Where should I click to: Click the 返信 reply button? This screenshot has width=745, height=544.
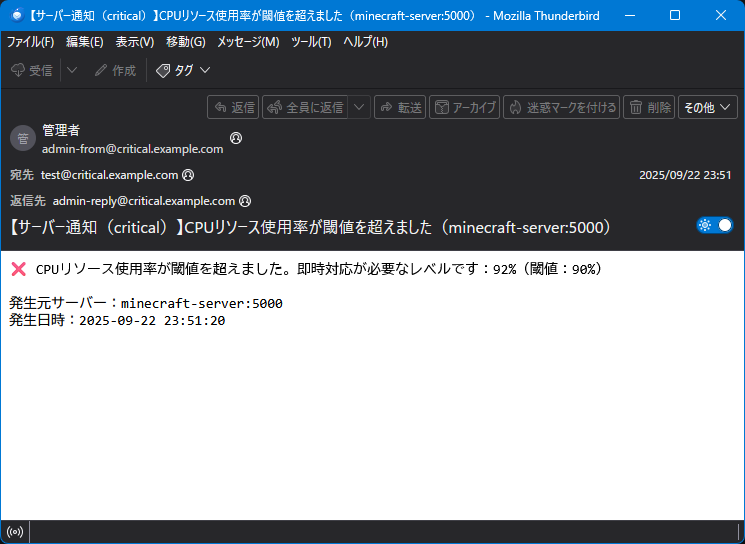click(233, 107)
